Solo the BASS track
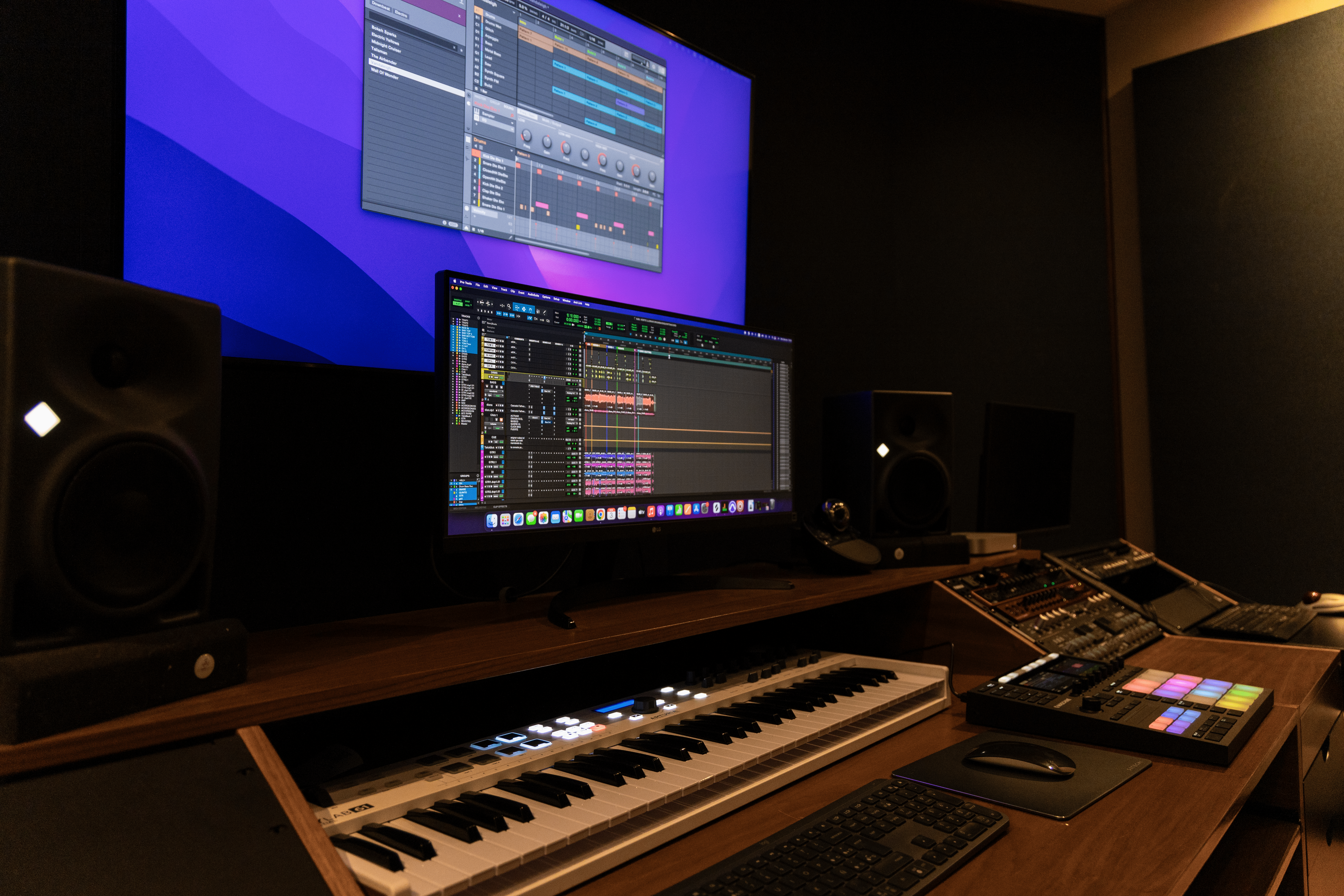1344x896 pixels. (x=497, y=387)
